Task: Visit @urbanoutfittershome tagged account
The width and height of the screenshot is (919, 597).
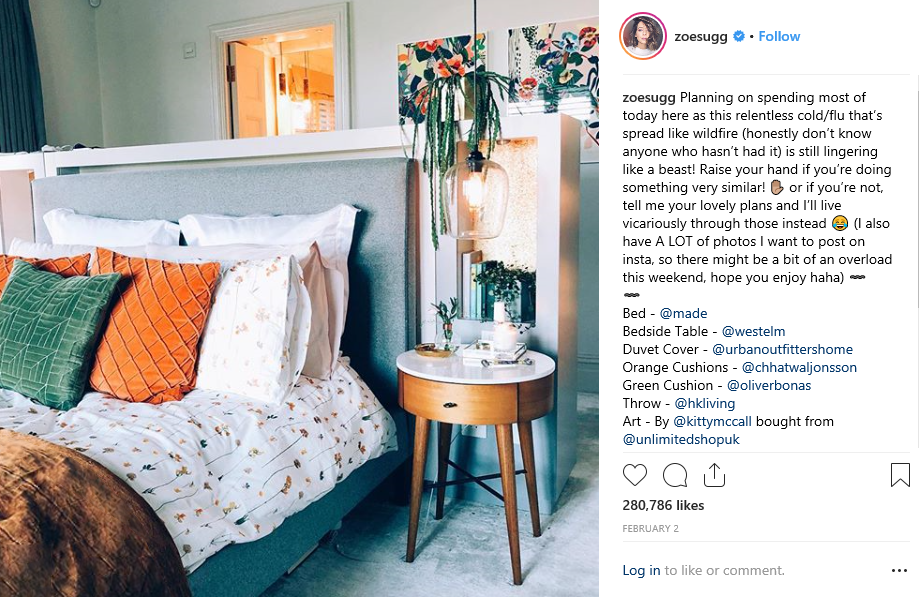Action: 782,350
